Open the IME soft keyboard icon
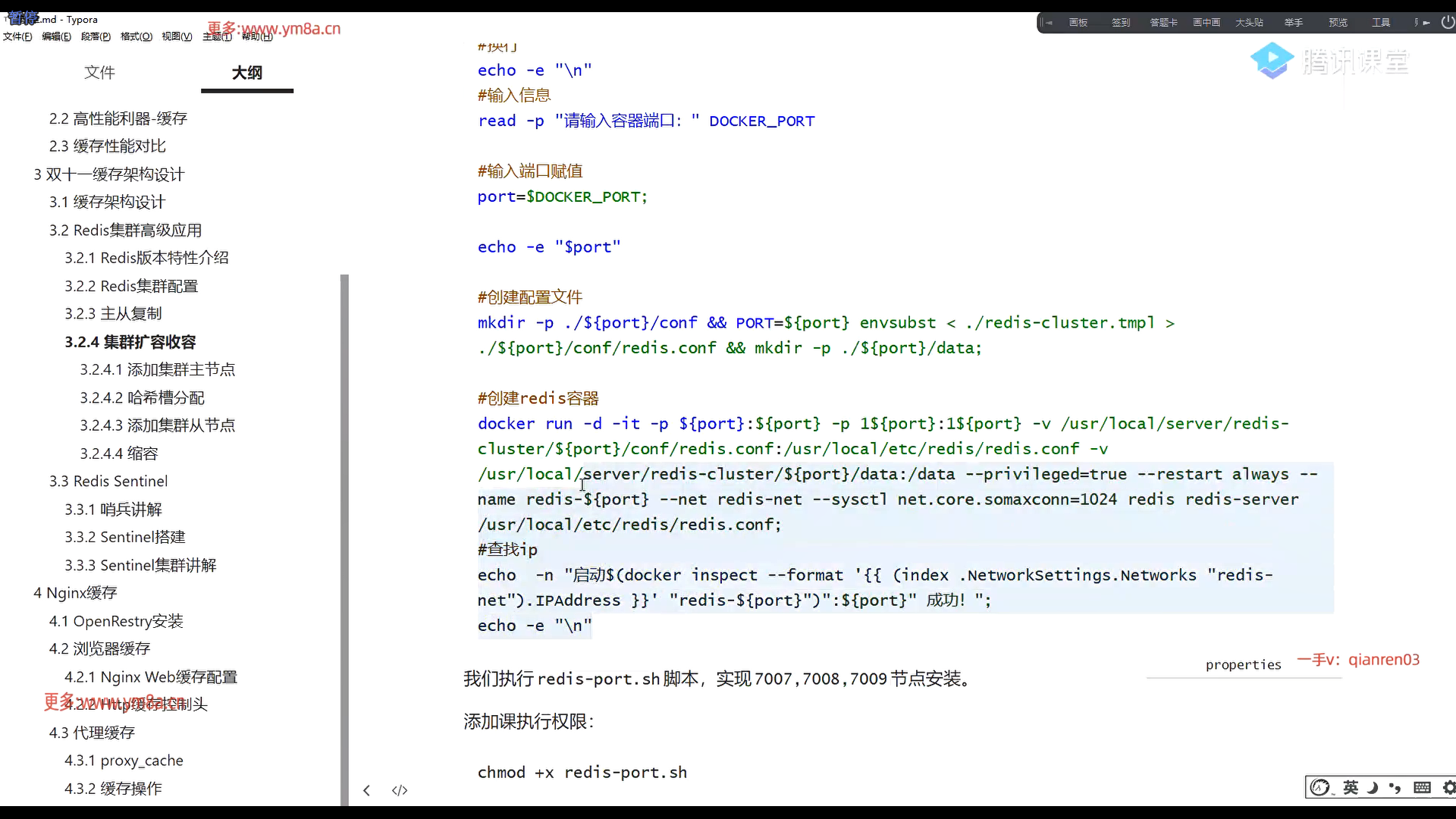 pos(1422,787)
